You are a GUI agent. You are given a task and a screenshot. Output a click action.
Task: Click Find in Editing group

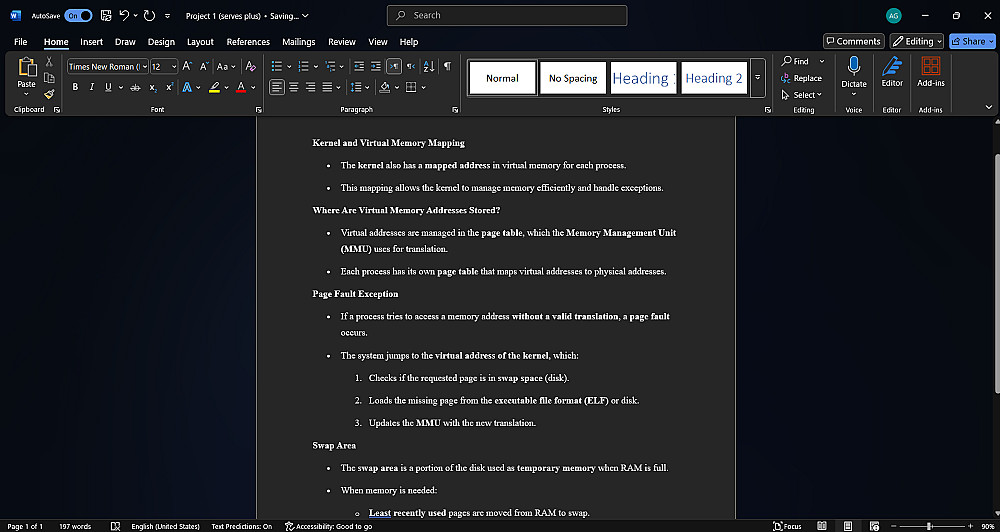click(x=795, y=61)
